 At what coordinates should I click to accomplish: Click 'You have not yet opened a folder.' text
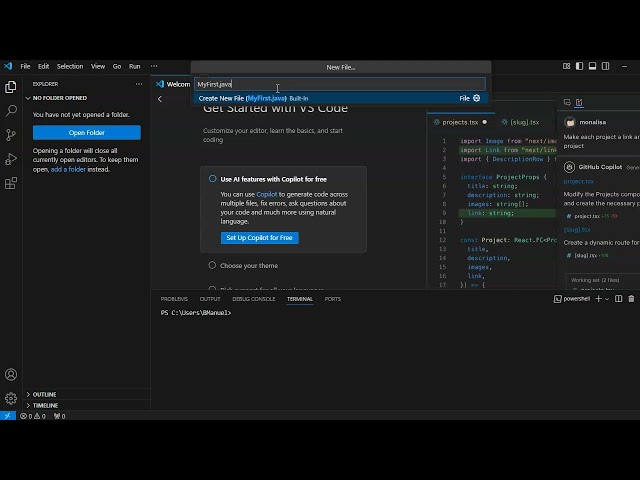tap(81, 115)
